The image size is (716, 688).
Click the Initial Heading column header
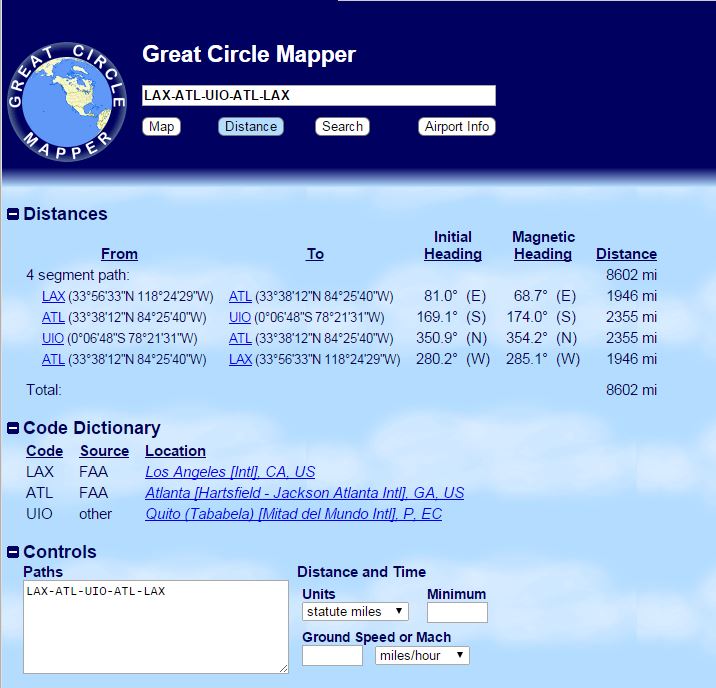coord(453,245)
